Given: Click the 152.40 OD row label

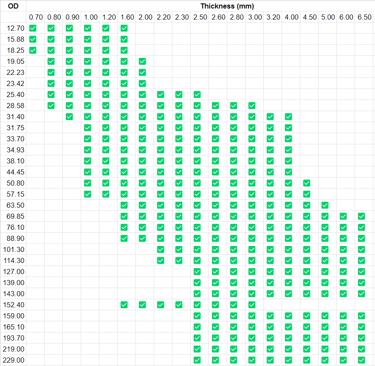Looking at the screenshot, I should [x=14, y=305].
